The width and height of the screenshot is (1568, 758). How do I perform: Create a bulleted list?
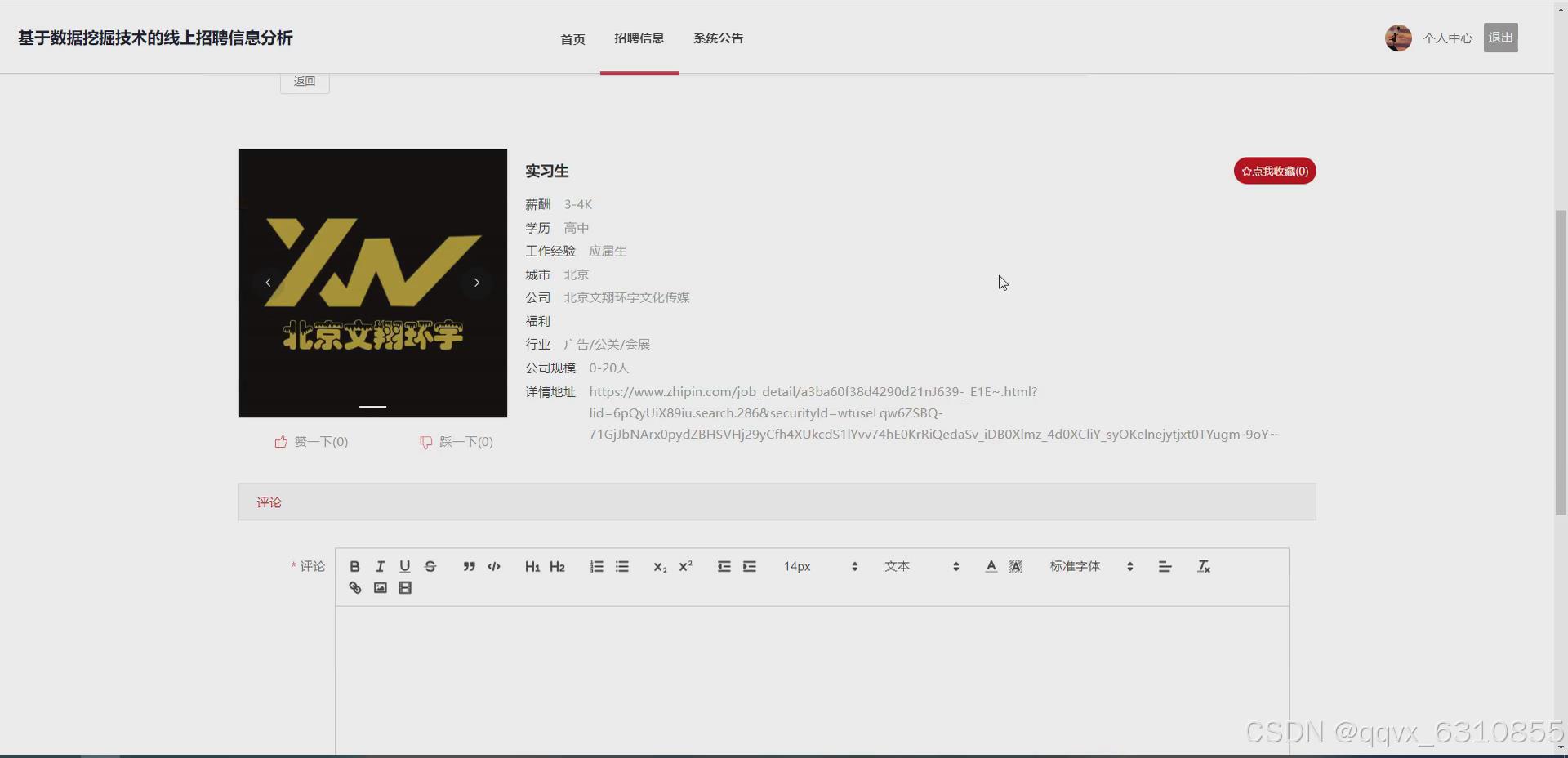point(622,566)
